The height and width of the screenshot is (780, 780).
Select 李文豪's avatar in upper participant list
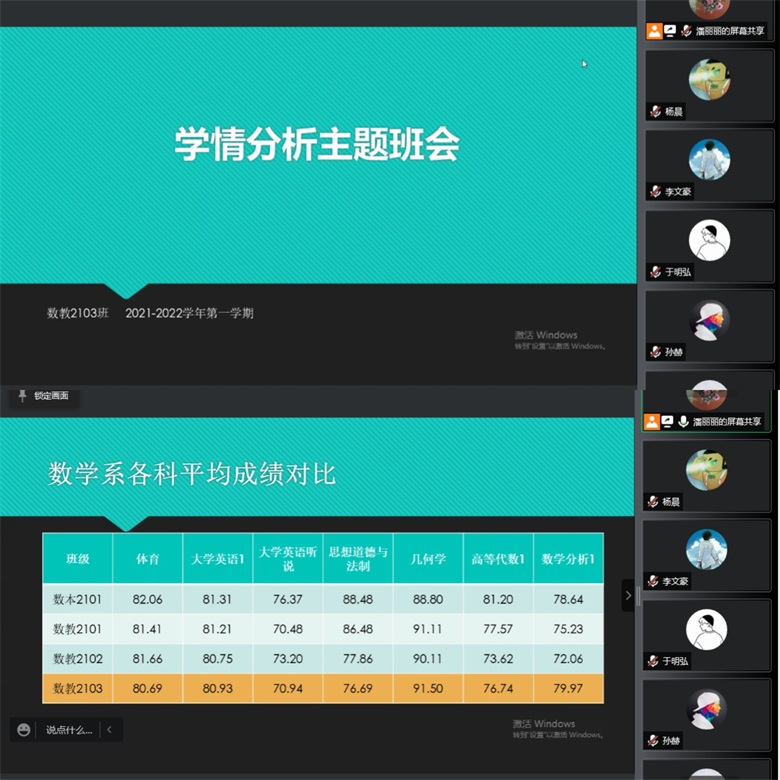coord(709,159)
